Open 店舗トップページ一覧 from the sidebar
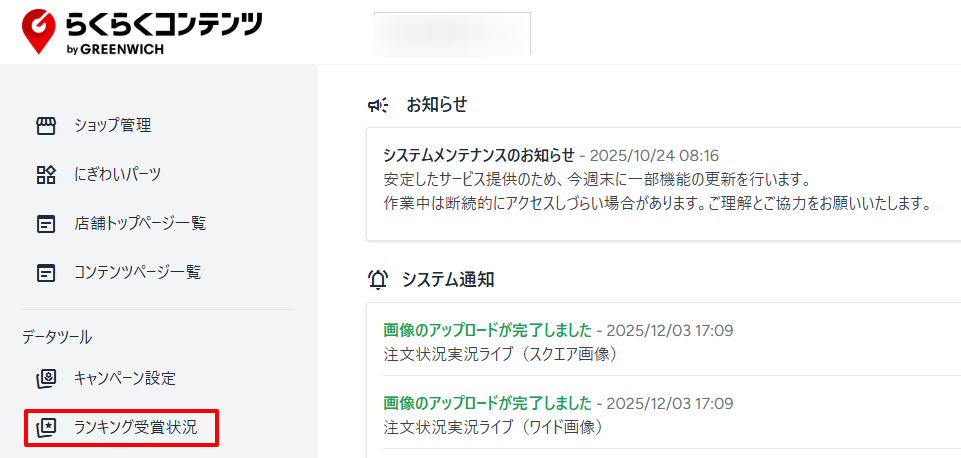The image size is (961, 458). point(140,223)
